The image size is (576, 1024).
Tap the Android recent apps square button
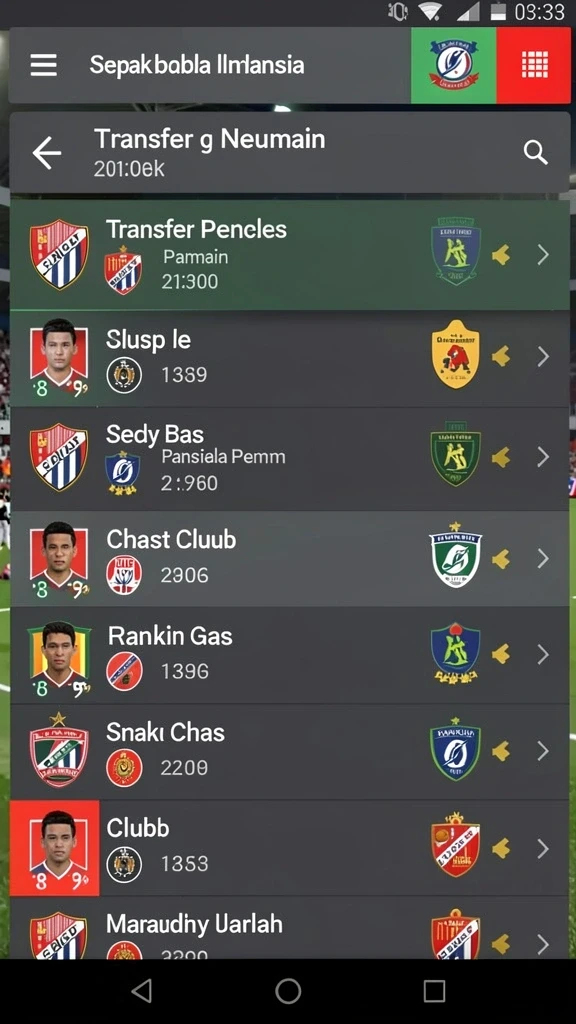[x=434, y=991]
